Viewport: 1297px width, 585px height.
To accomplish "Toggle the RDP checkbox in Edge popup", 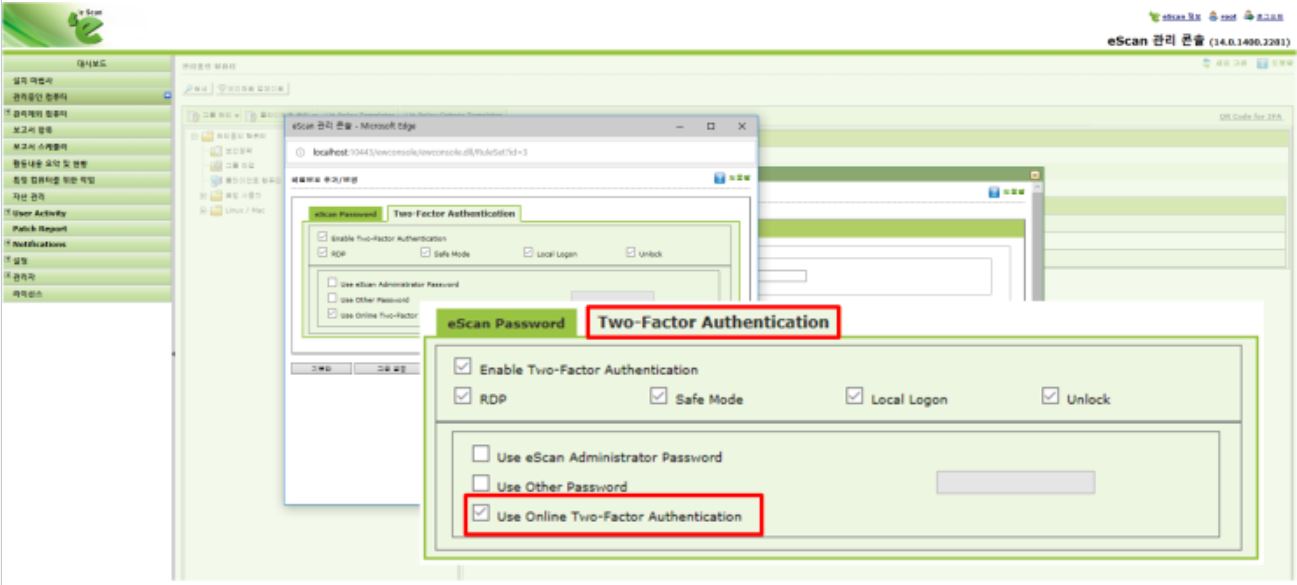I will pyautogui.click(x=320, y=254).
